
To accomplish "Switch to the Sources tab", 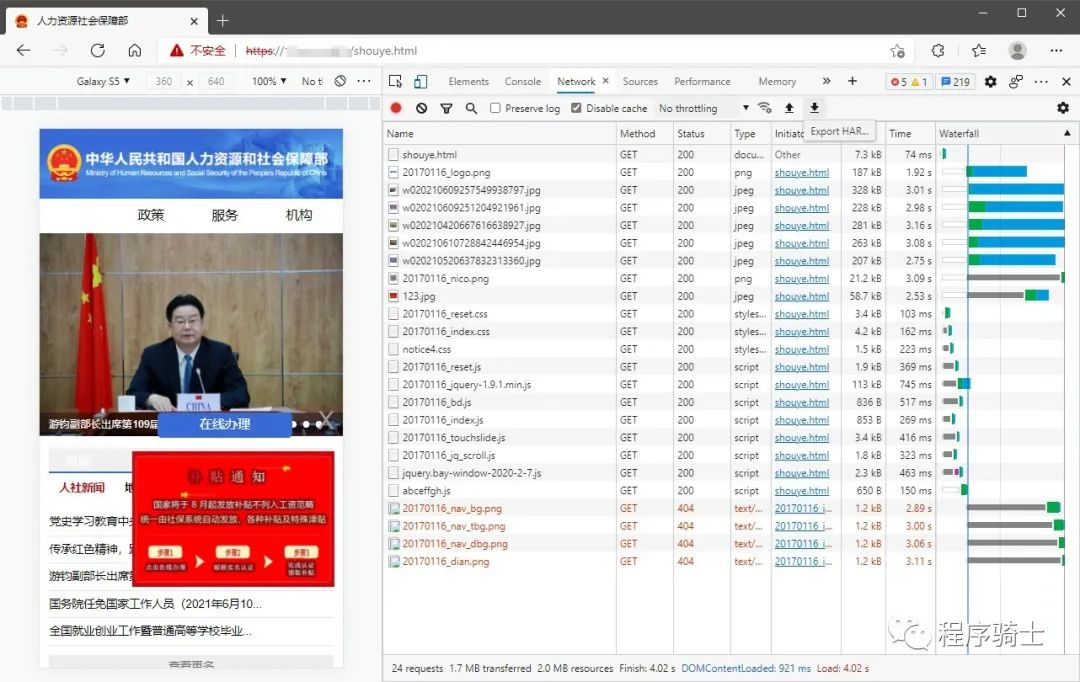I will [x=639, y=81].
